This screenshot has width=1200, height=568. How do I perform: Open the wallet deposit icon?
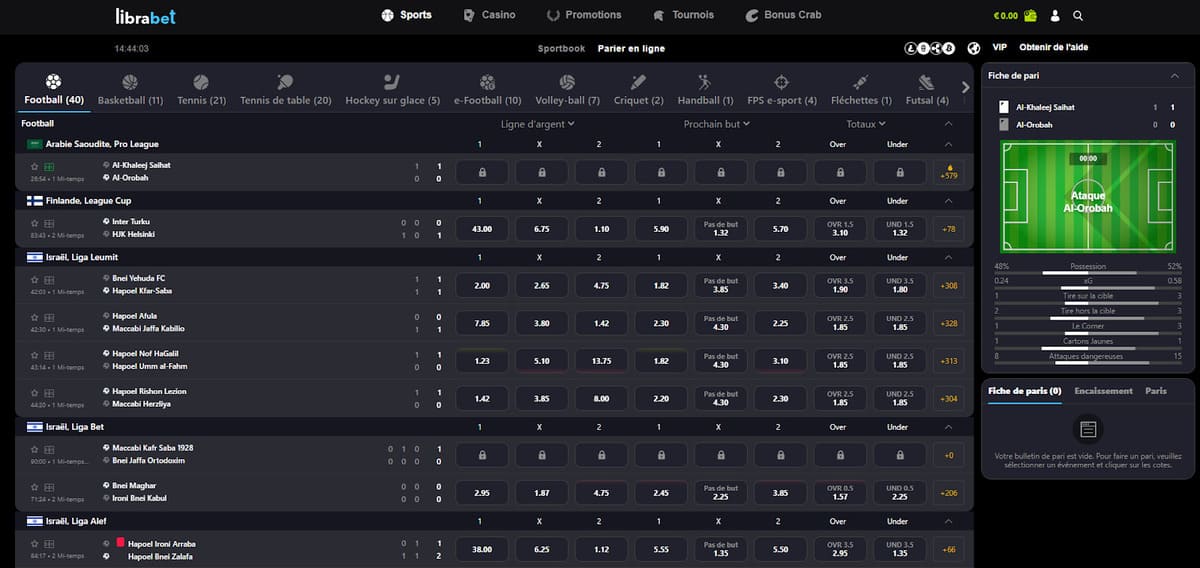point(1030,15)
